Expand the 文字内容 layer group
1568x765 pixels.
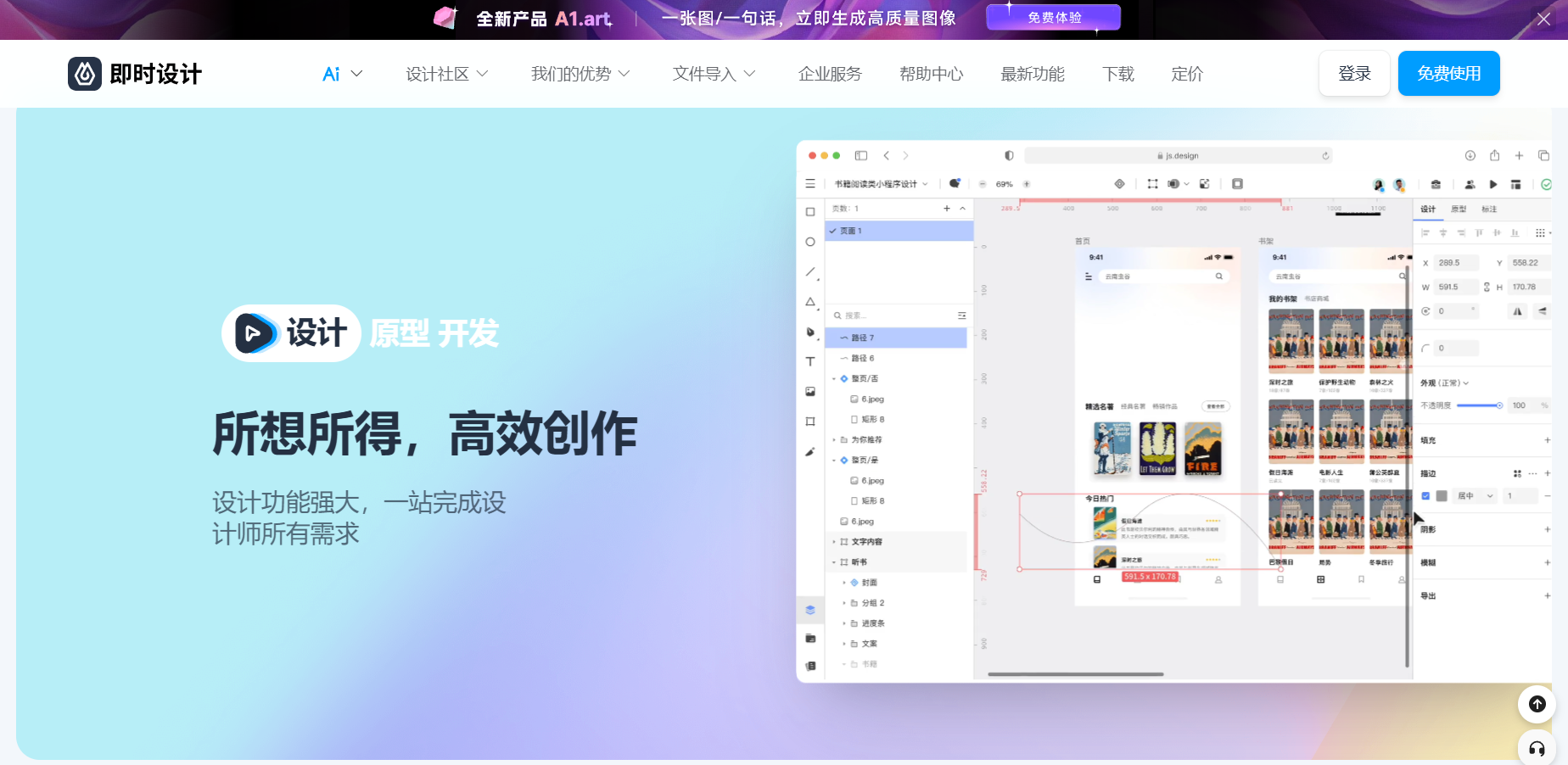pyautogui.click(x=834, y=542)
